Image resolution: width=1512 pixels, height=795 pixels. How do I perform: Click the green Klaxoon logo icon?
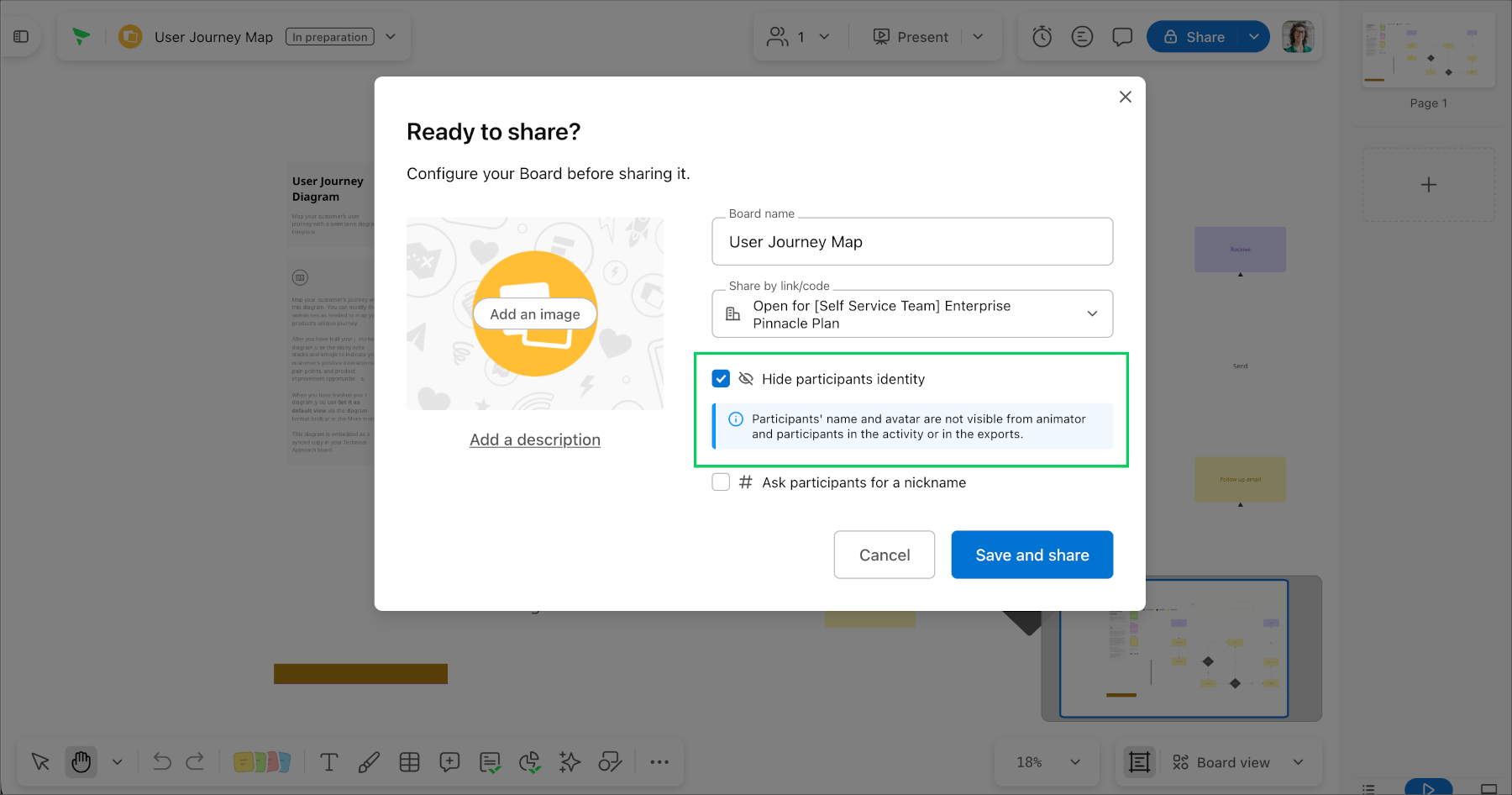pyautogui.click(x=81, y=37)
